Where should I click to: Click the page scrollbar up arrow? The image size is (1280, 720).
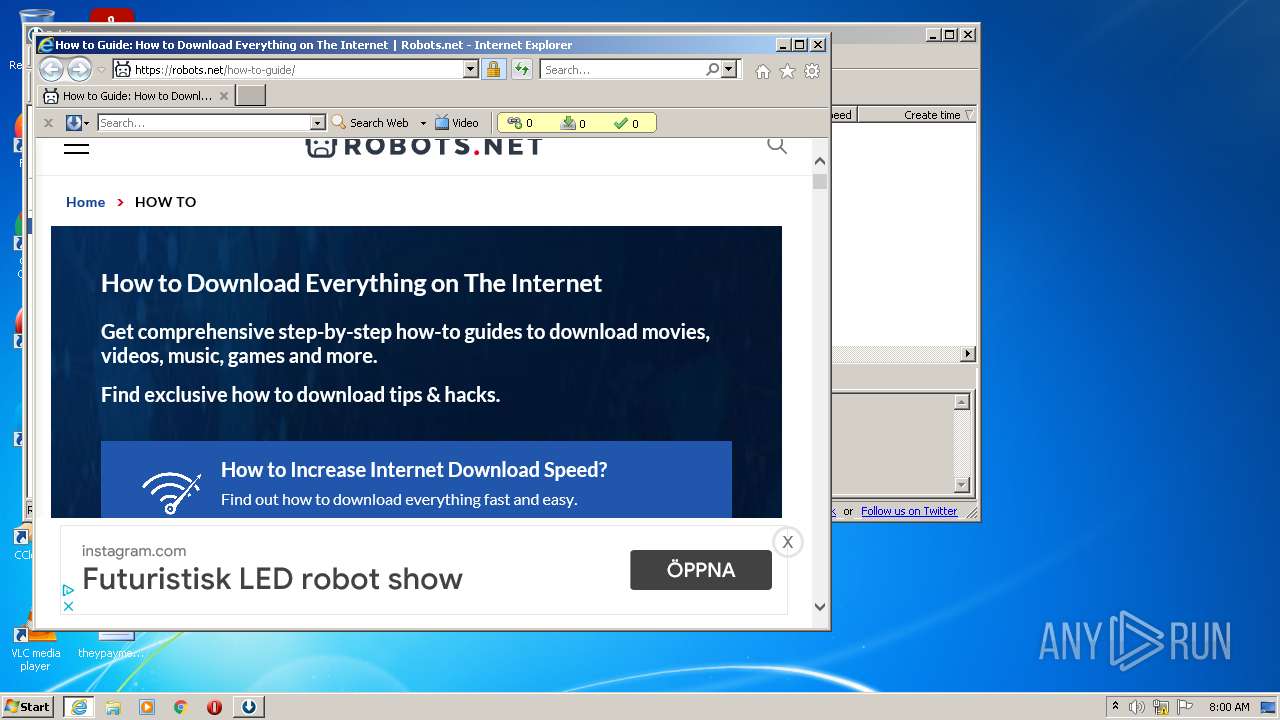820,161
